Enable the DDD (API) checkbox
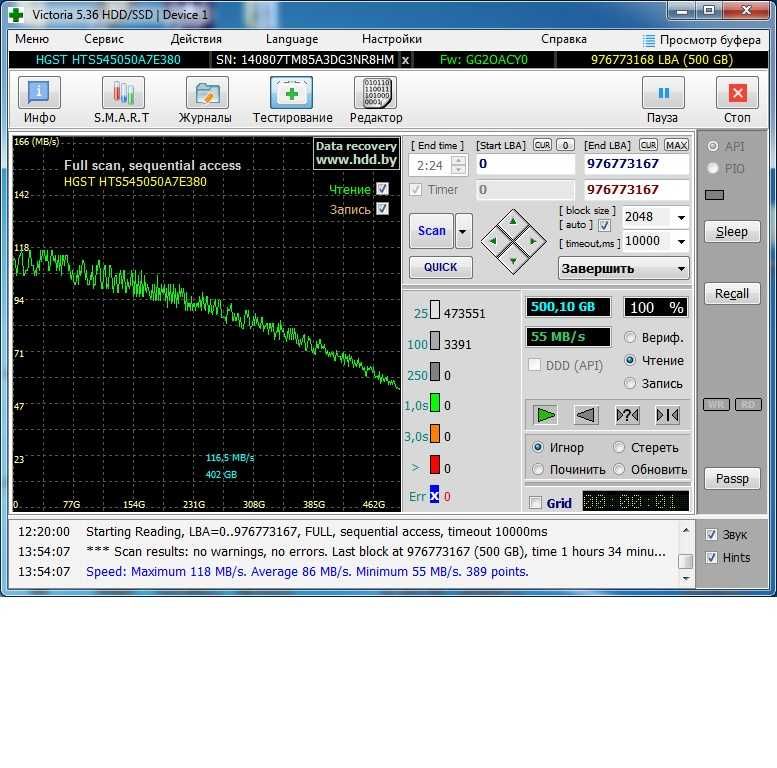Screen dimensions: 777x768 (535, 365)
